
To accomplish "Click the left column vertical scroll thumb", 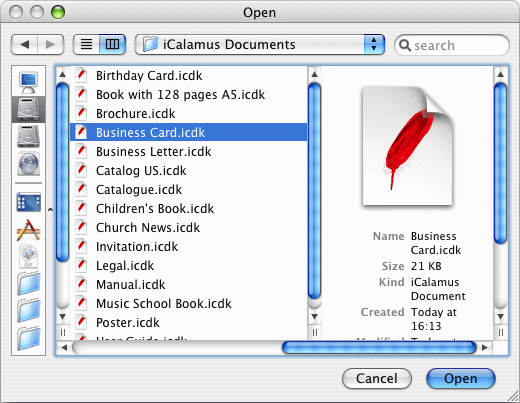I will pyautogui.click(x=62, y=172).
